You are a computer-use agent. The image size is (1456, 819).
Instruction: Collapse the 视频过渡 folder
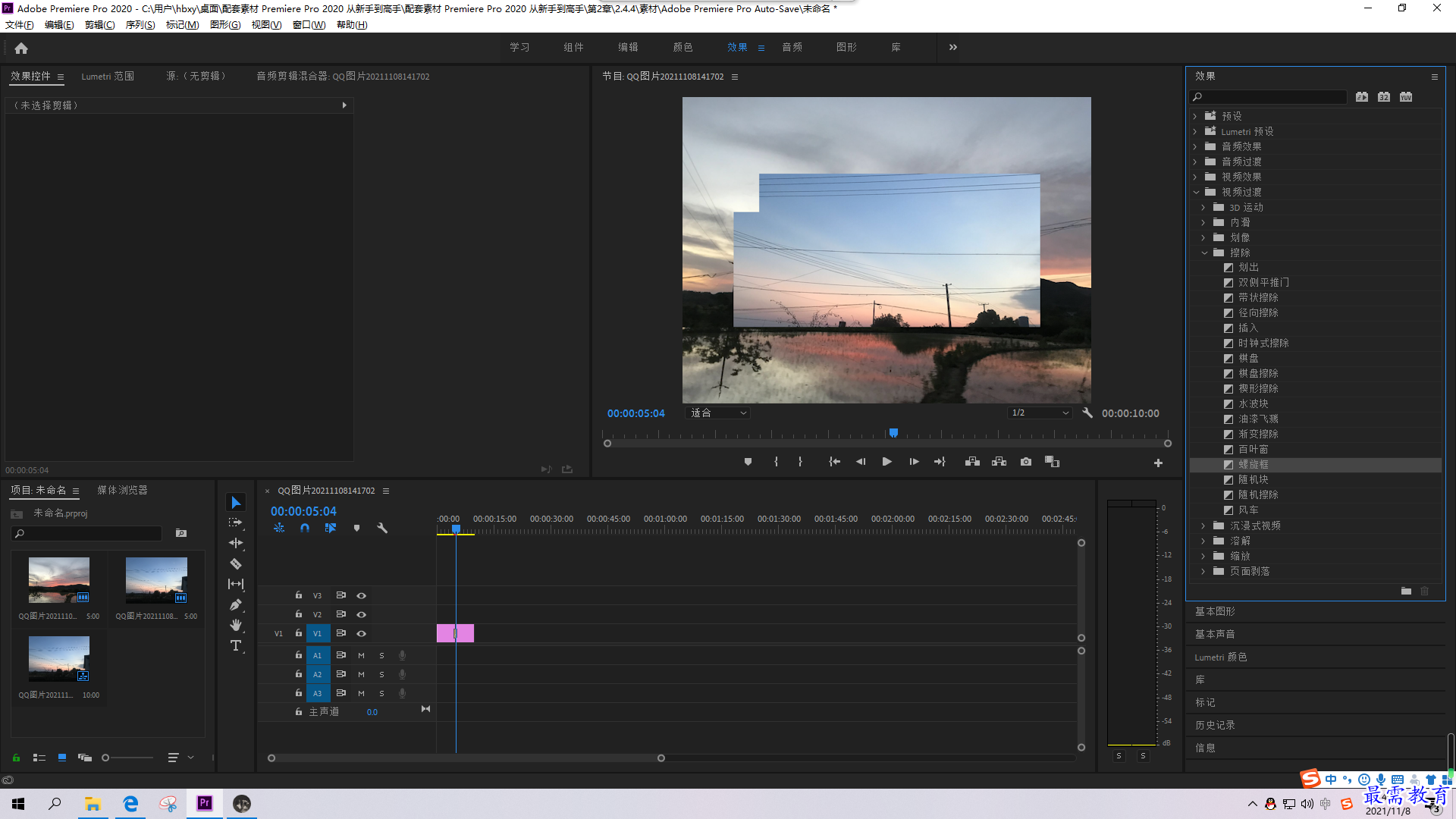[1196, 193]
